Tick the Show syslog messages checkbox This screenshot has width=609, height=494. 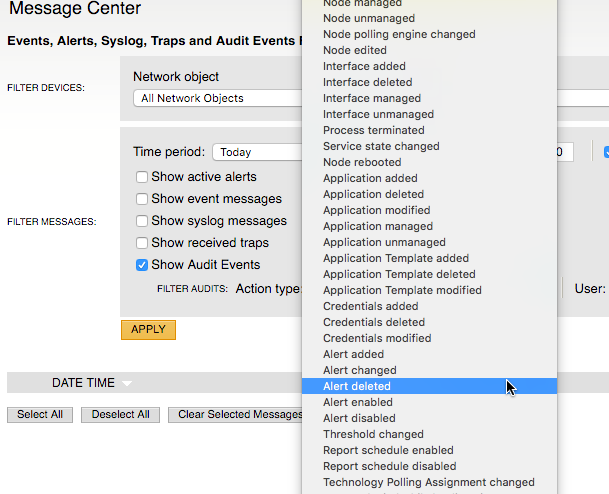pos(142,221)
